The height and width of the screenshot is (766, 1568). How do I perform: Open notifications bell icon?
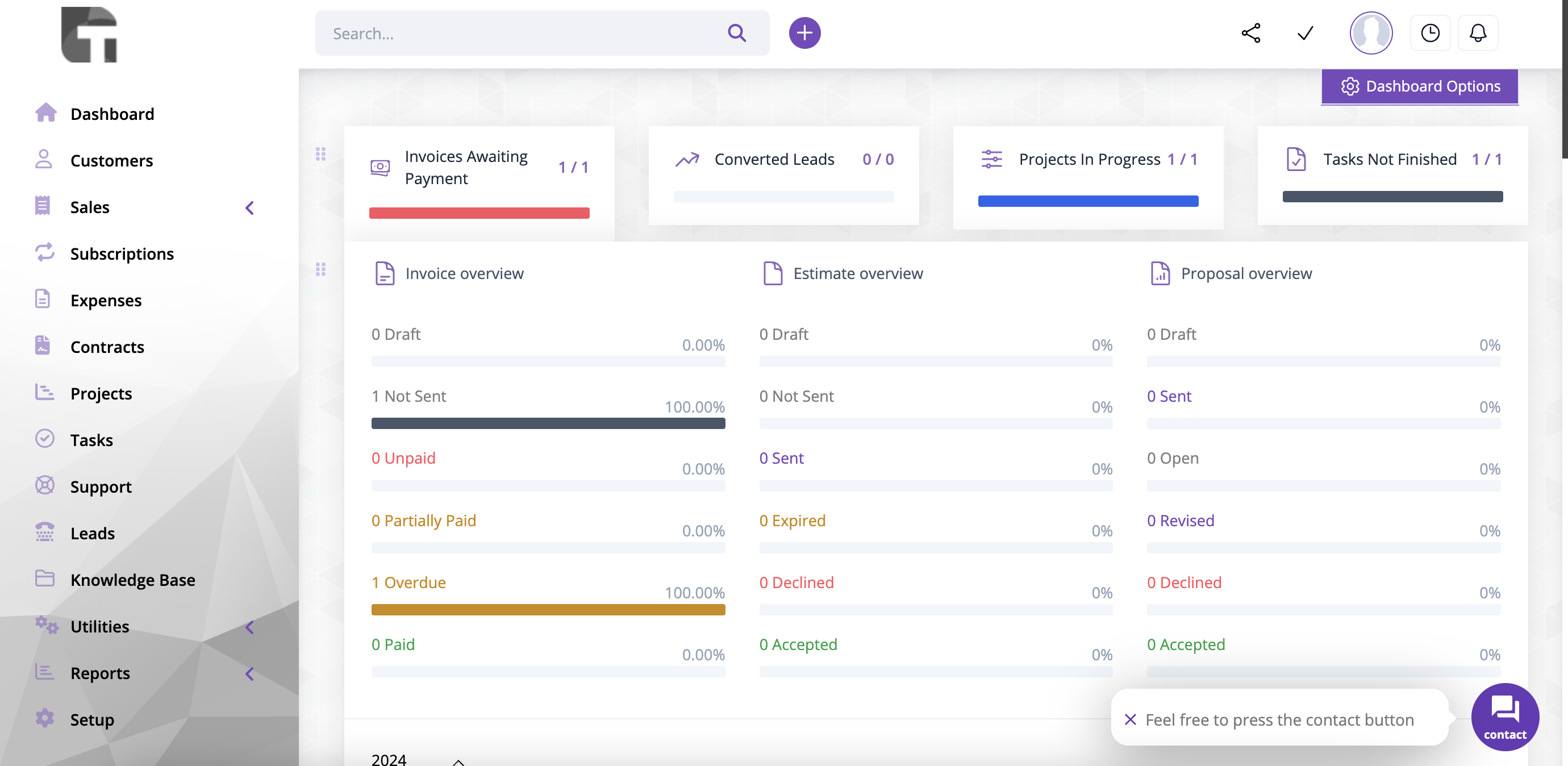[x=1477, y=33]
